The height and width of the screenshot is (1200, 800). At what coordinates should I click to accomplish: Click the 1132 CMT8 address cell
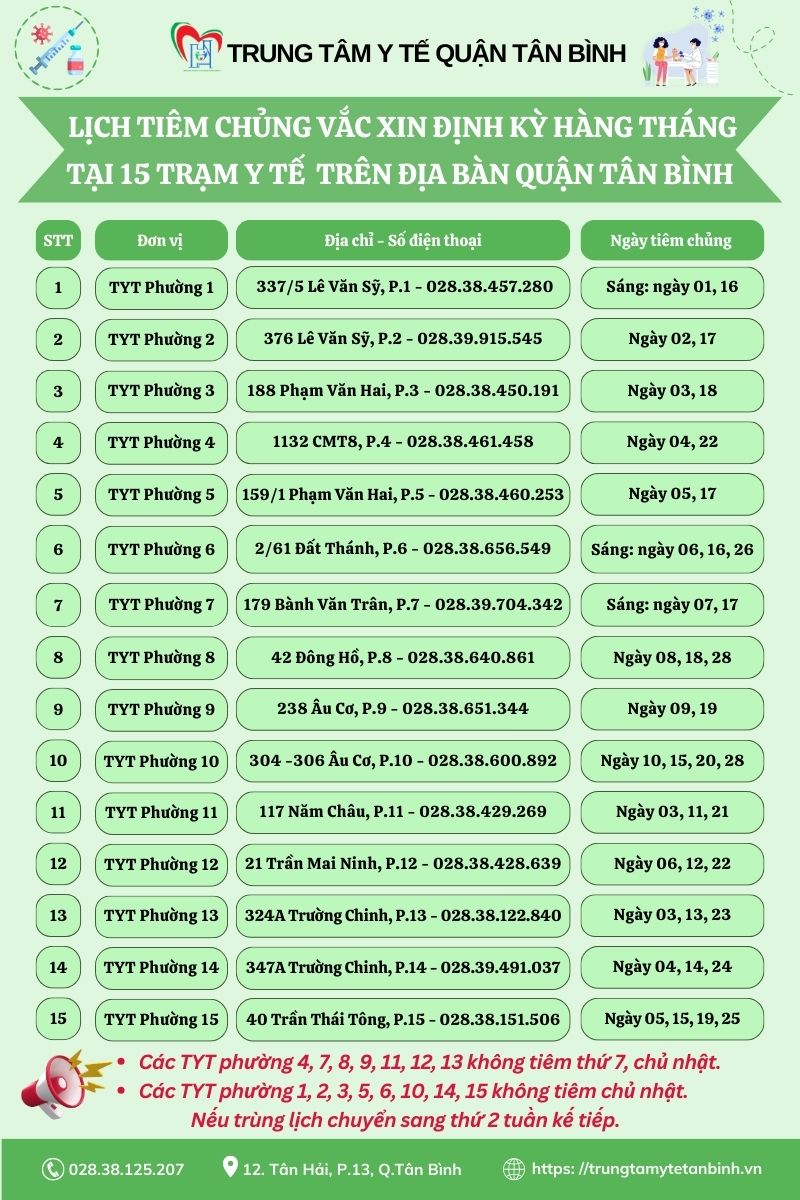[x=403, y=441]
